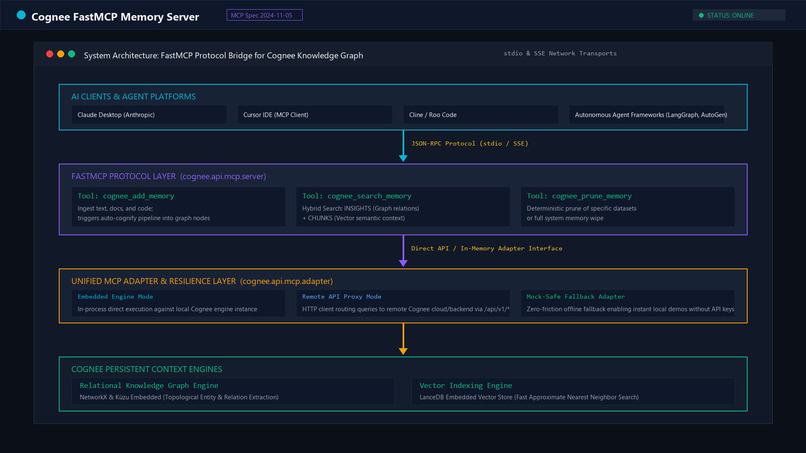
Task: Click the Direct API / In-Memory Adapter Interface label
Action: coord(486,248)
